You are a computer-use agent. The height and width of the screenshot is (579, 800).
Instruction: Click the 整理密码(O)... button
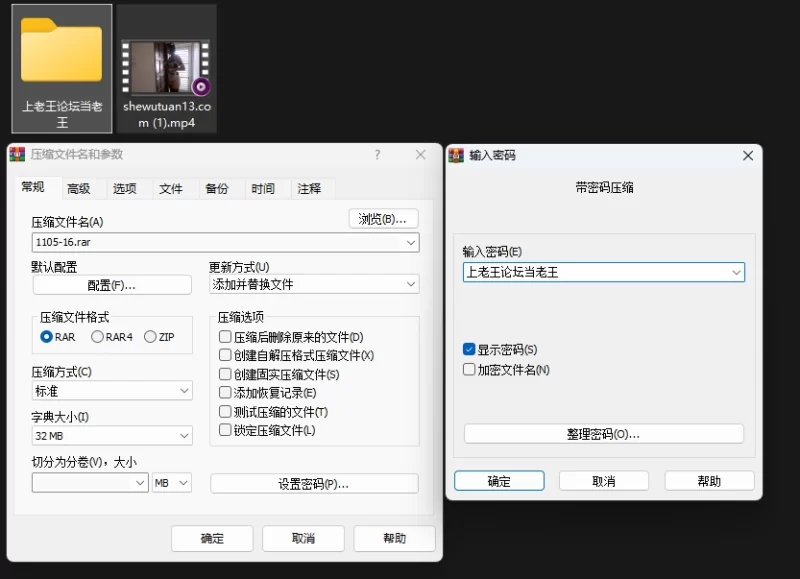(604, 434)
